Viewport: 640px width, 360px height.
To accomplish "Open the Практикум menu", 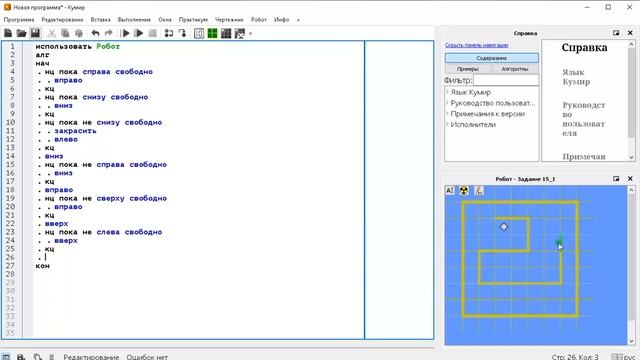I will coord(193,20).
